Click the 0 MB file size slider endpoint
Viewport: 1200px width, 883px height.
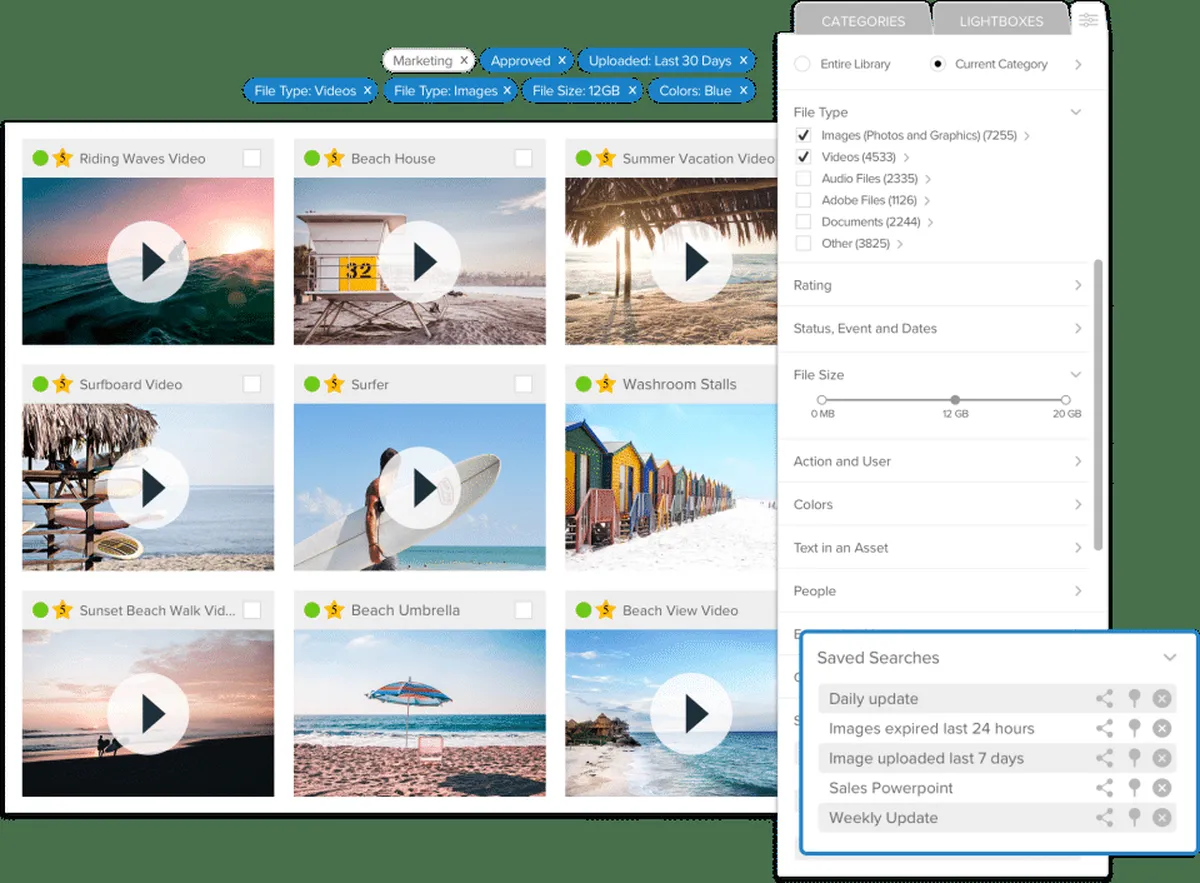click(x=822, y=400)
